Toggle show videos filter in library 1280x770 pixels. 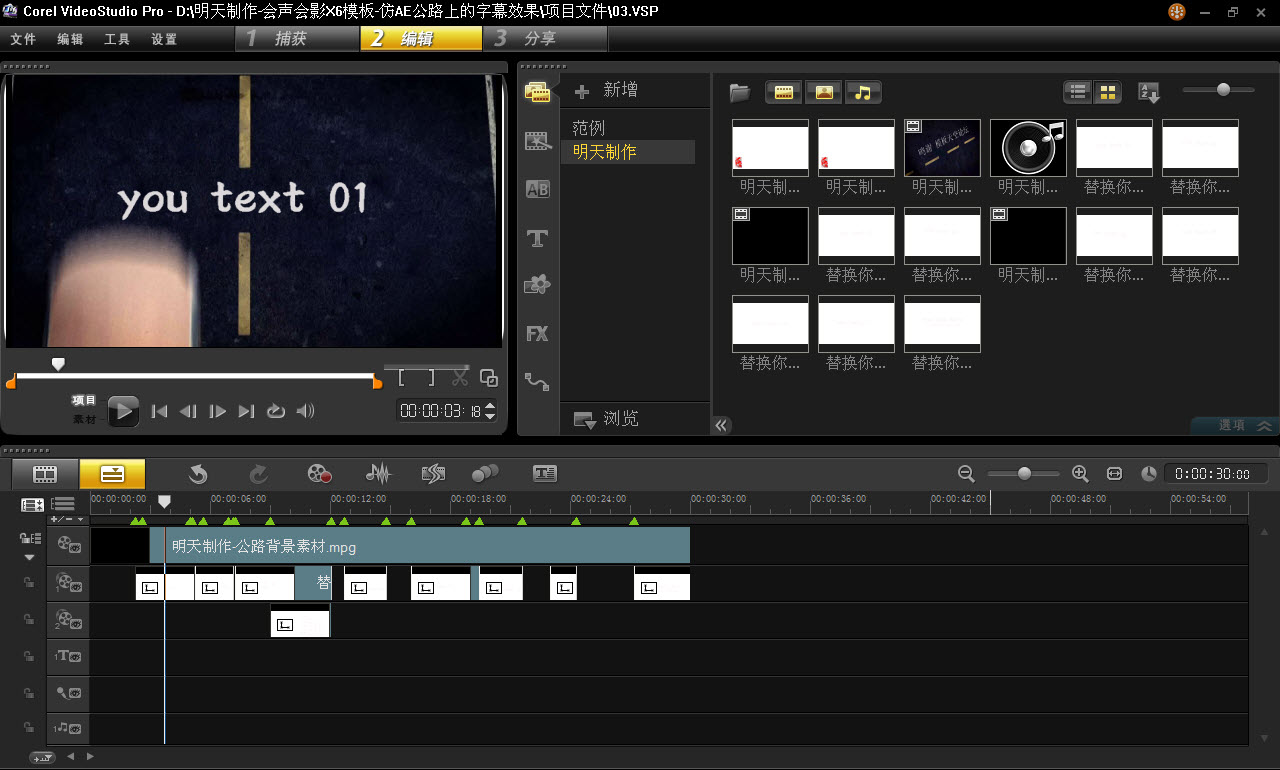[x=784, y=93]
